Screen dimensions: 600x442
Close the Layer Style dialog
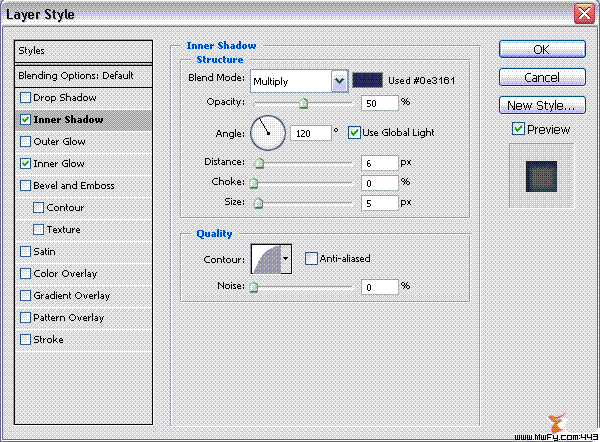coord(584,14)
